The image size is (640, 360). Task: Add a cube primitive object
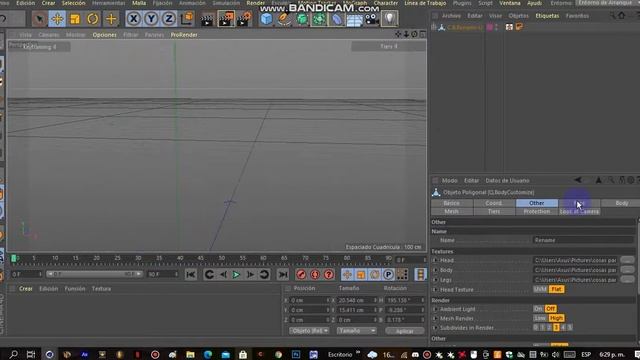coord(266,19)
